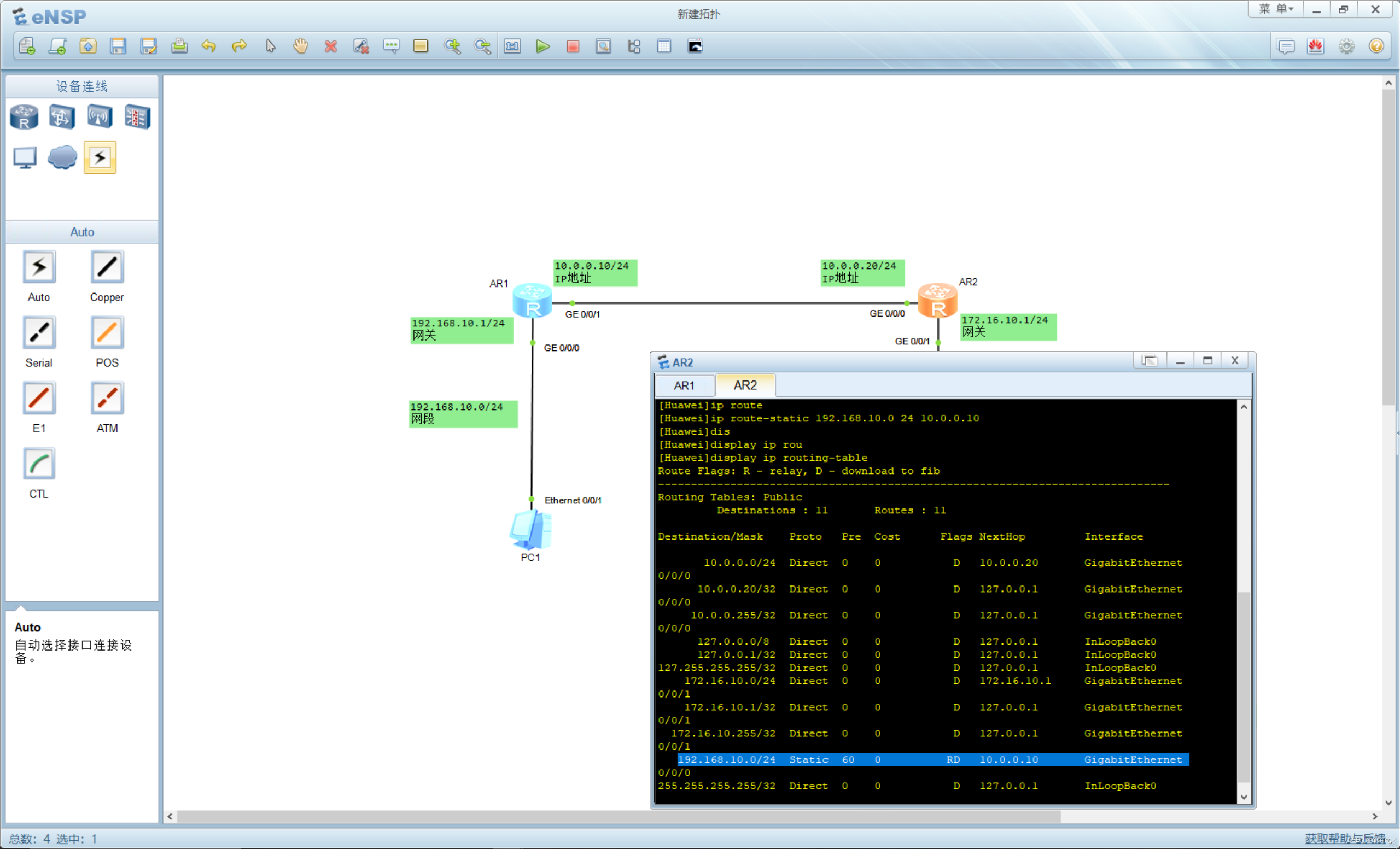
Task: Select the Cloud device category
Action: click(x=62, y=157)
